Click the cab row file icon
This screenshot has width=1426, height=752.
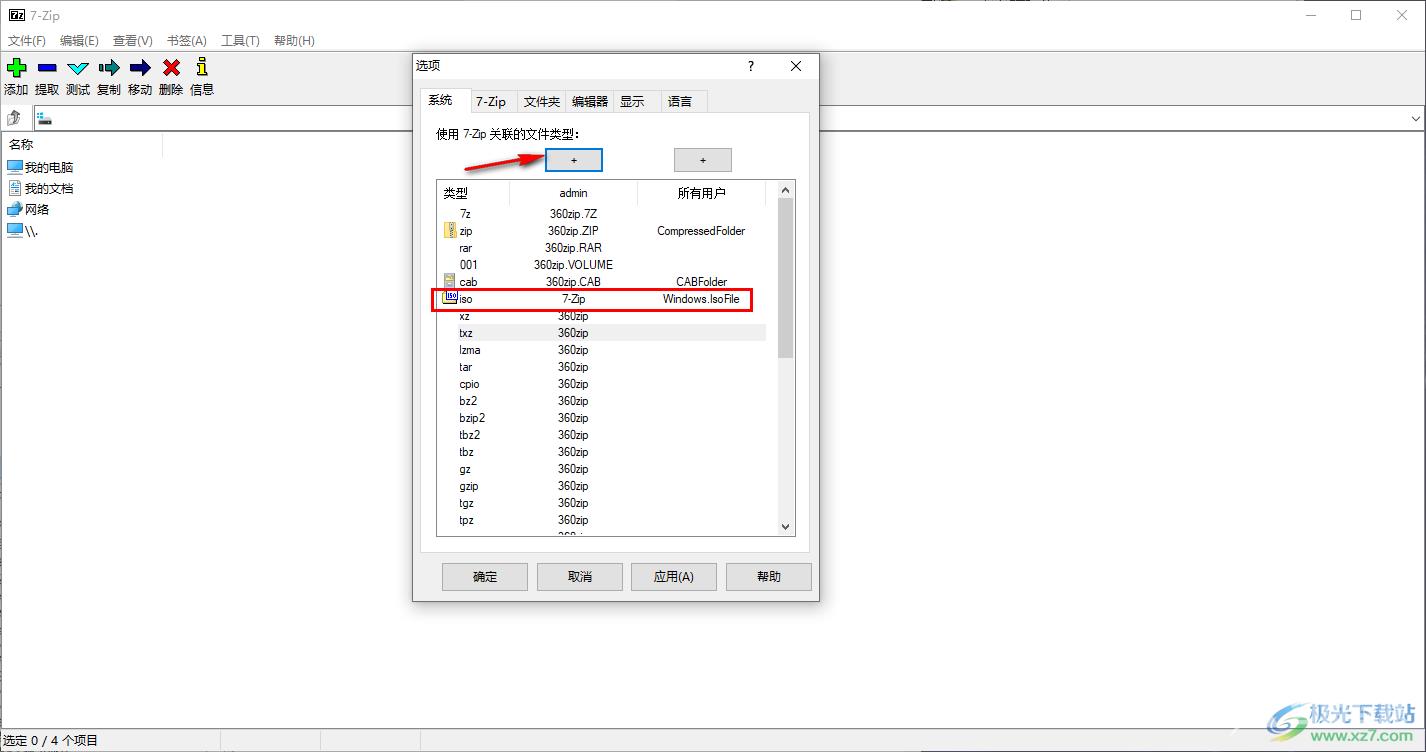click(x=450, y=281)
